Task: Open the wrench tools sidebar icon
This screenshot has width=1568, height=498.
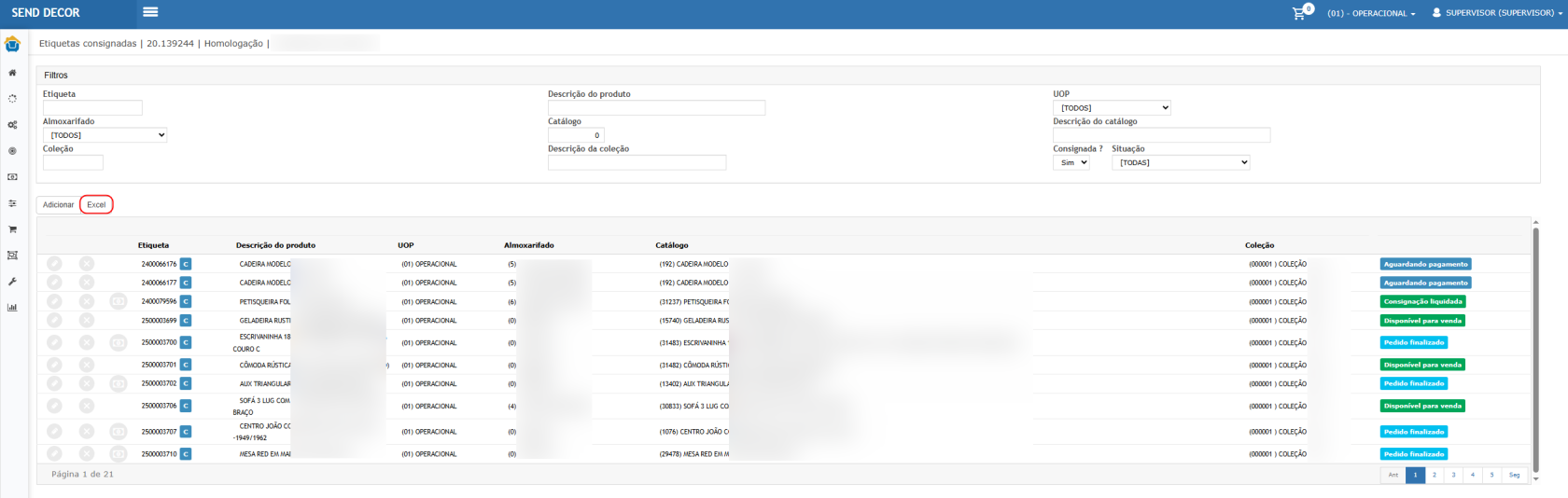Action: [x=12, y=282]
